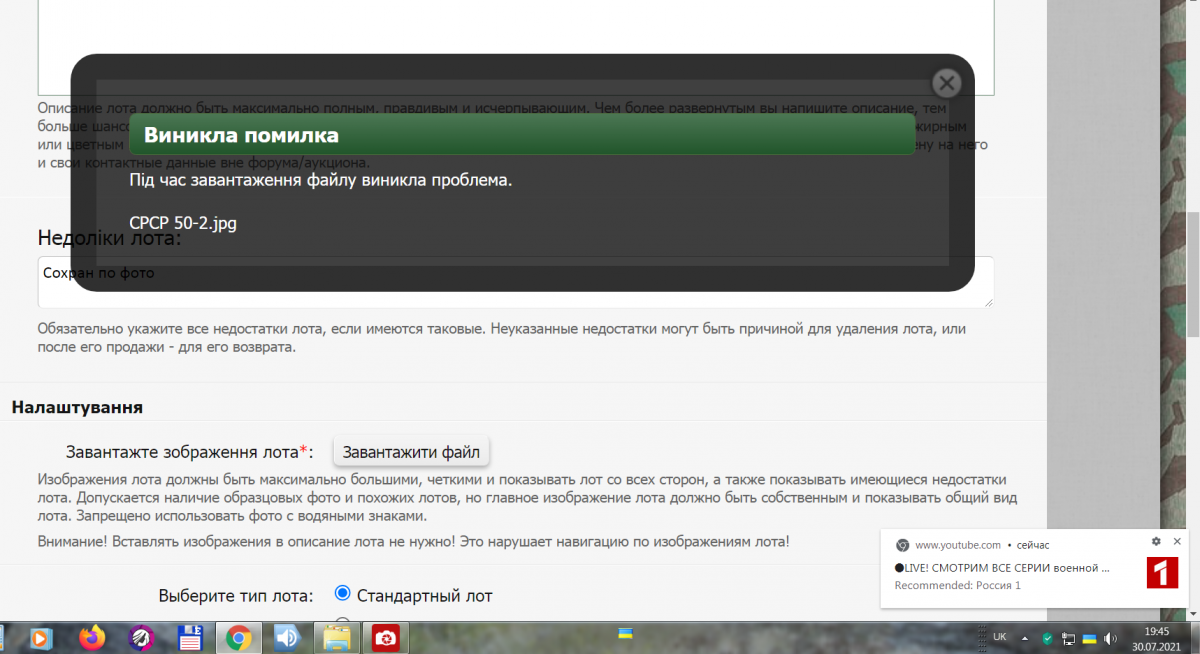Click the 'Виникла помилка' error title bar
1200x654 pixels.
[x=522, y=134]
